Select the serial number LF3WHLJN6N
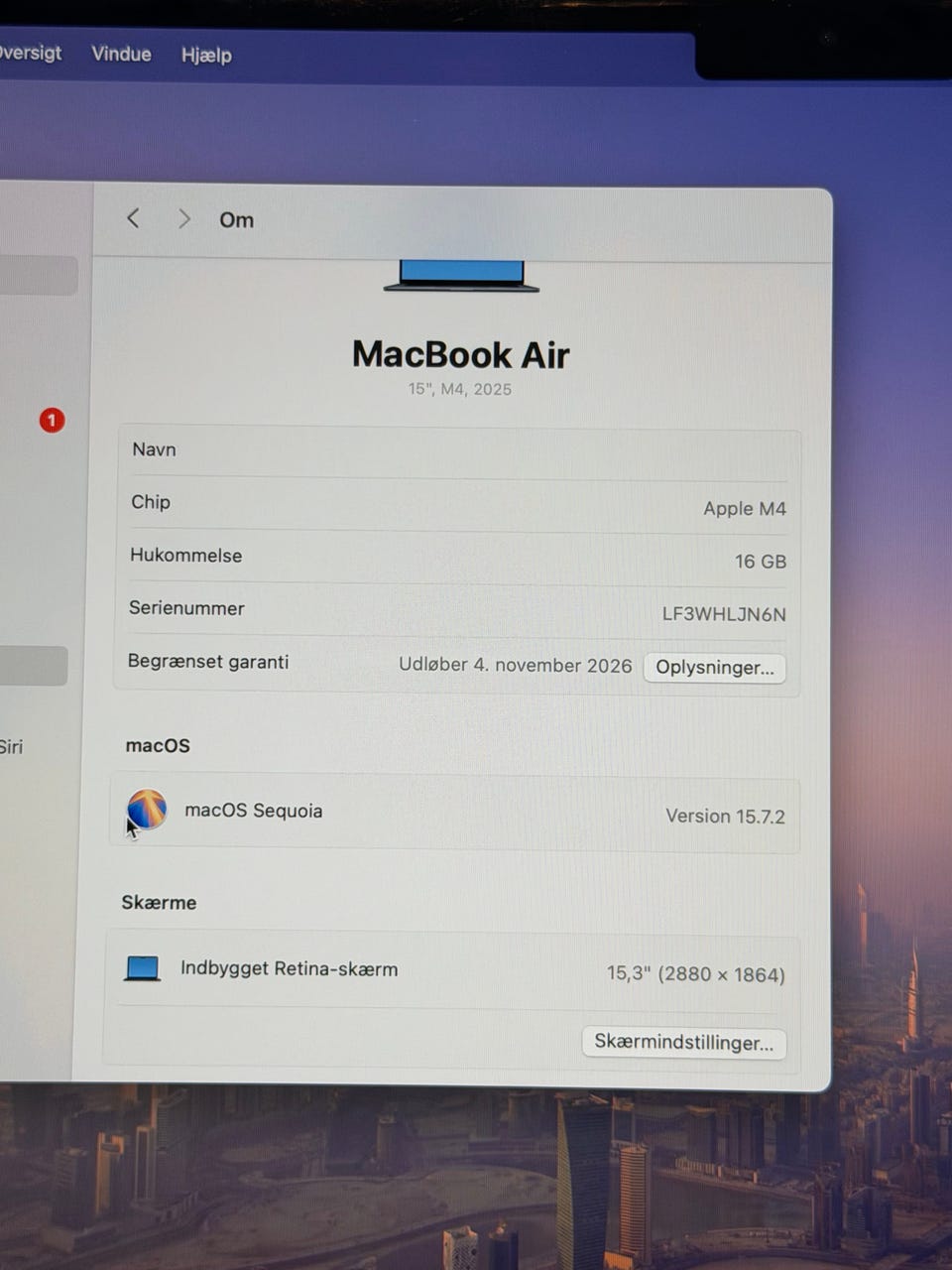 click(724, 614)
